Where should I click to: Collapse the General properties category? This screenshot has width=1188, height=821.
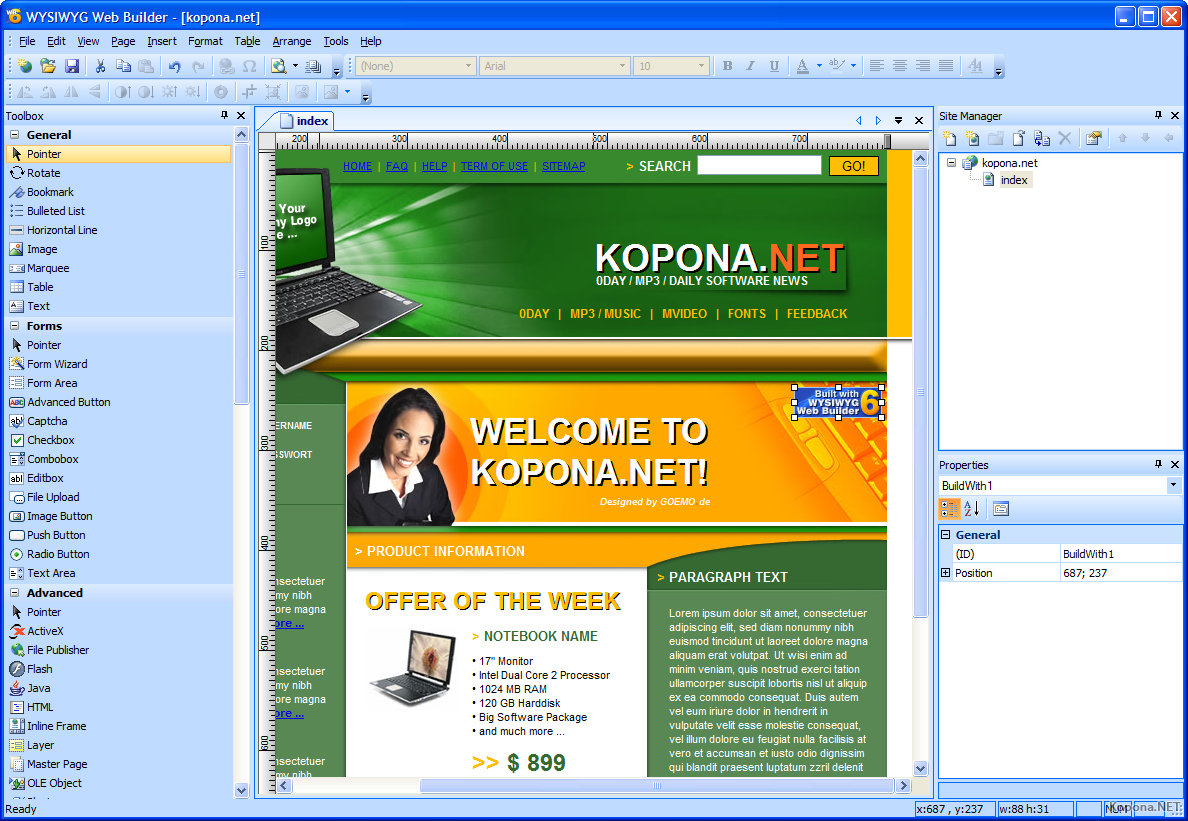pyautogui.click(x=945, y=534)
